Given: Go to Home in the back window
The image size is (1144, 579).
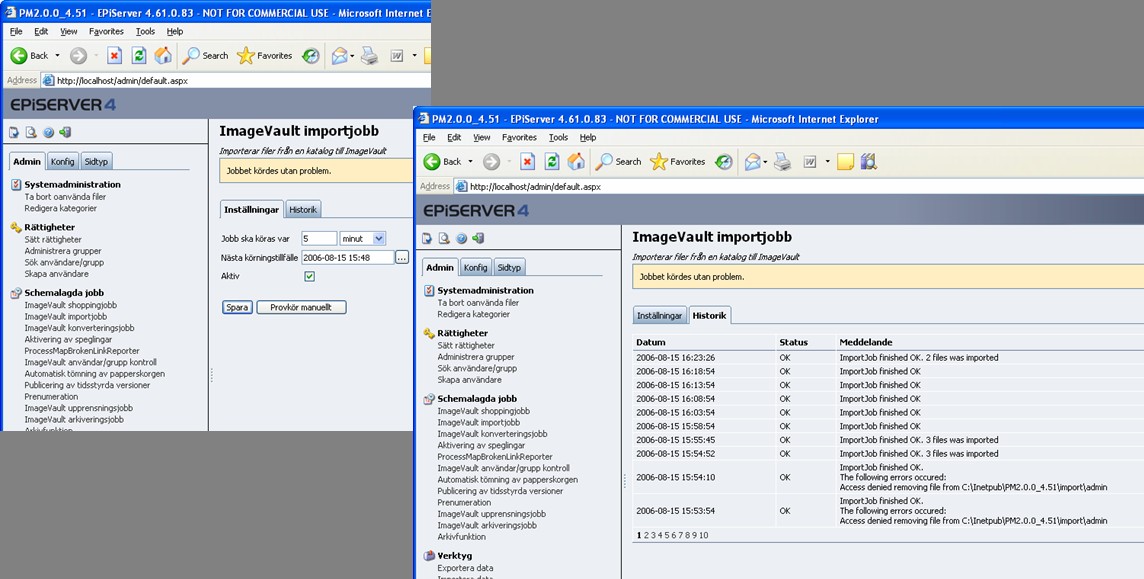Looking at the screenshot, I should pos(163,55).
